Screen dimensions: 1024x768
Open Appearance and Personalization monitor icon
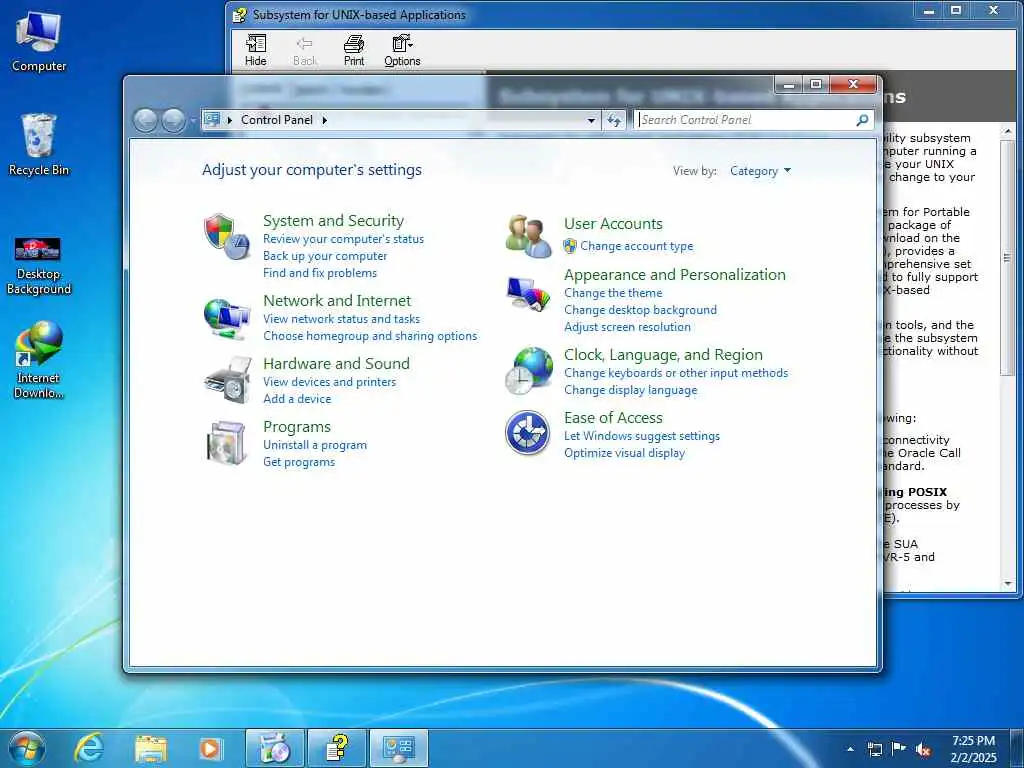pos(528,294)
